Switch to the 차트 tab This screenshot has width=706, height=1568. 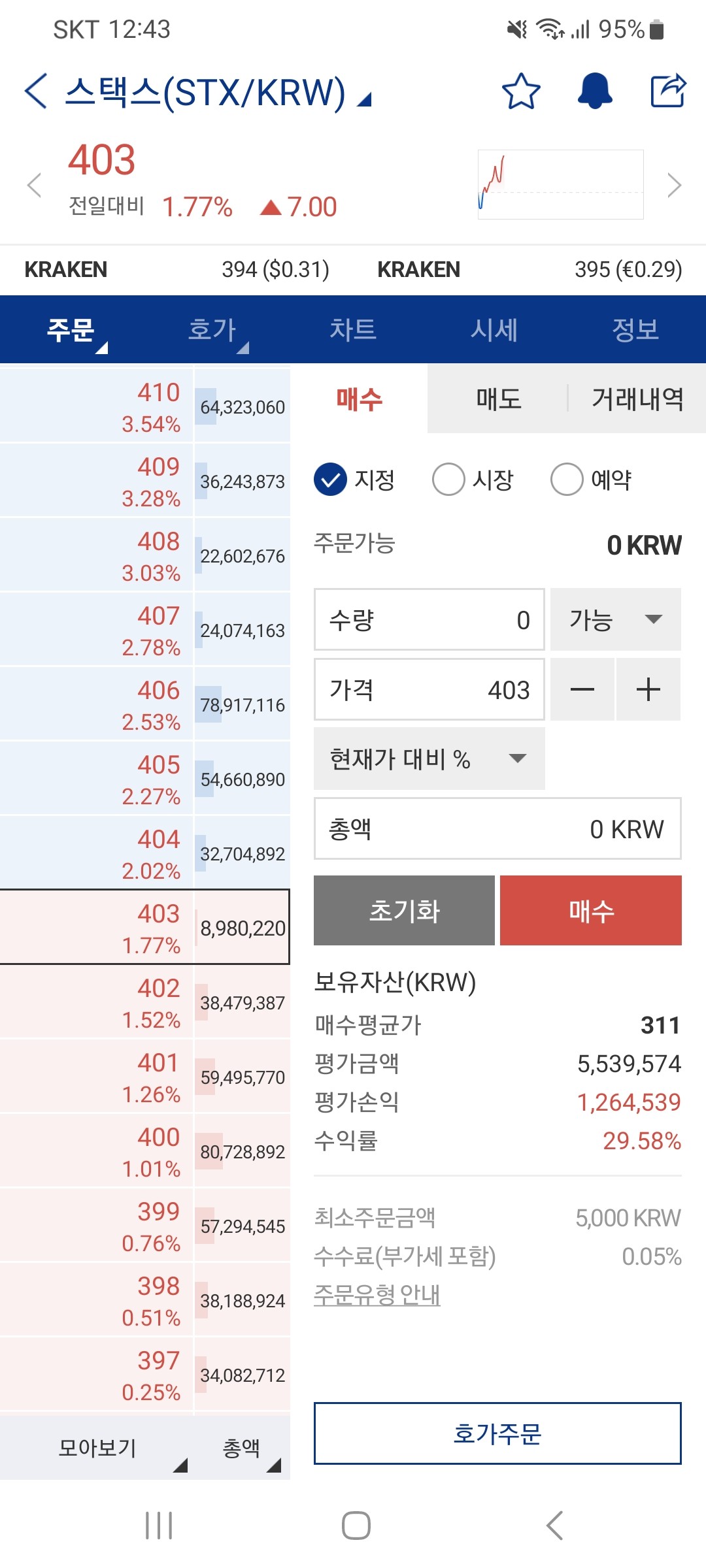tap(353, 329)
